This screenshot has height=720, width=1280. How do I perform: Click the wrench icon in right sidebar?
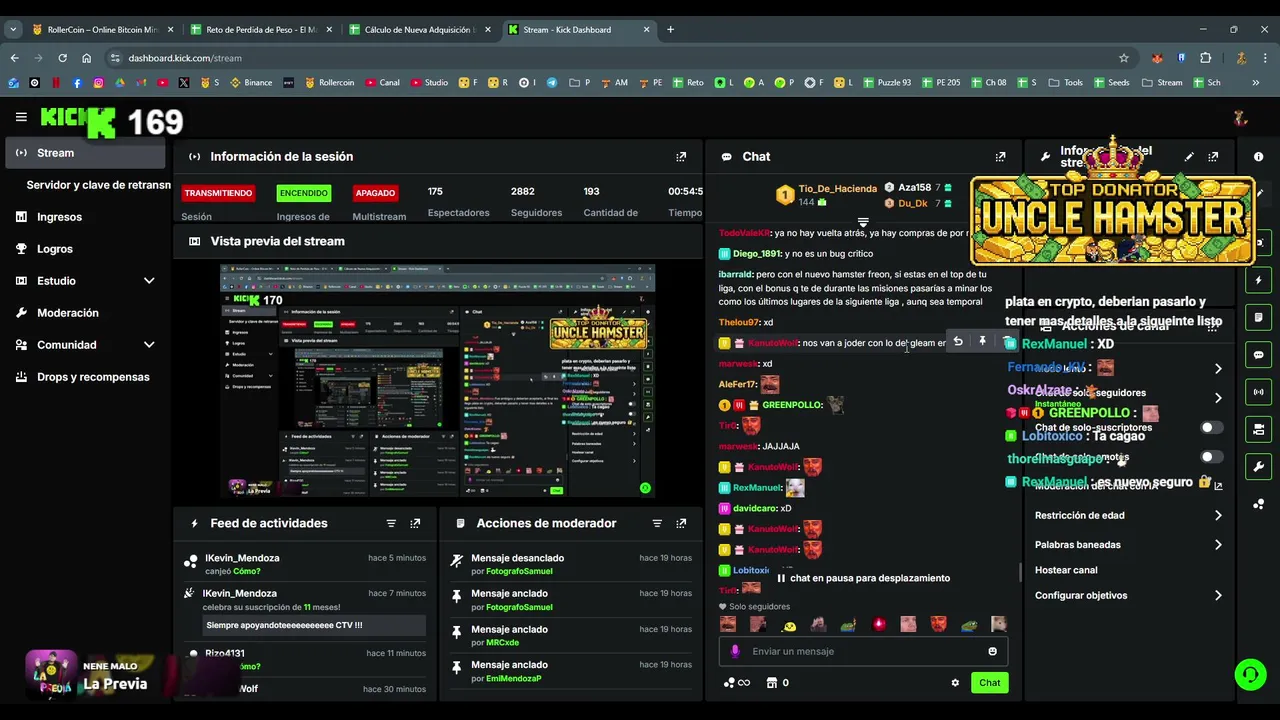pyautogui.click(x=1259, y=467)
